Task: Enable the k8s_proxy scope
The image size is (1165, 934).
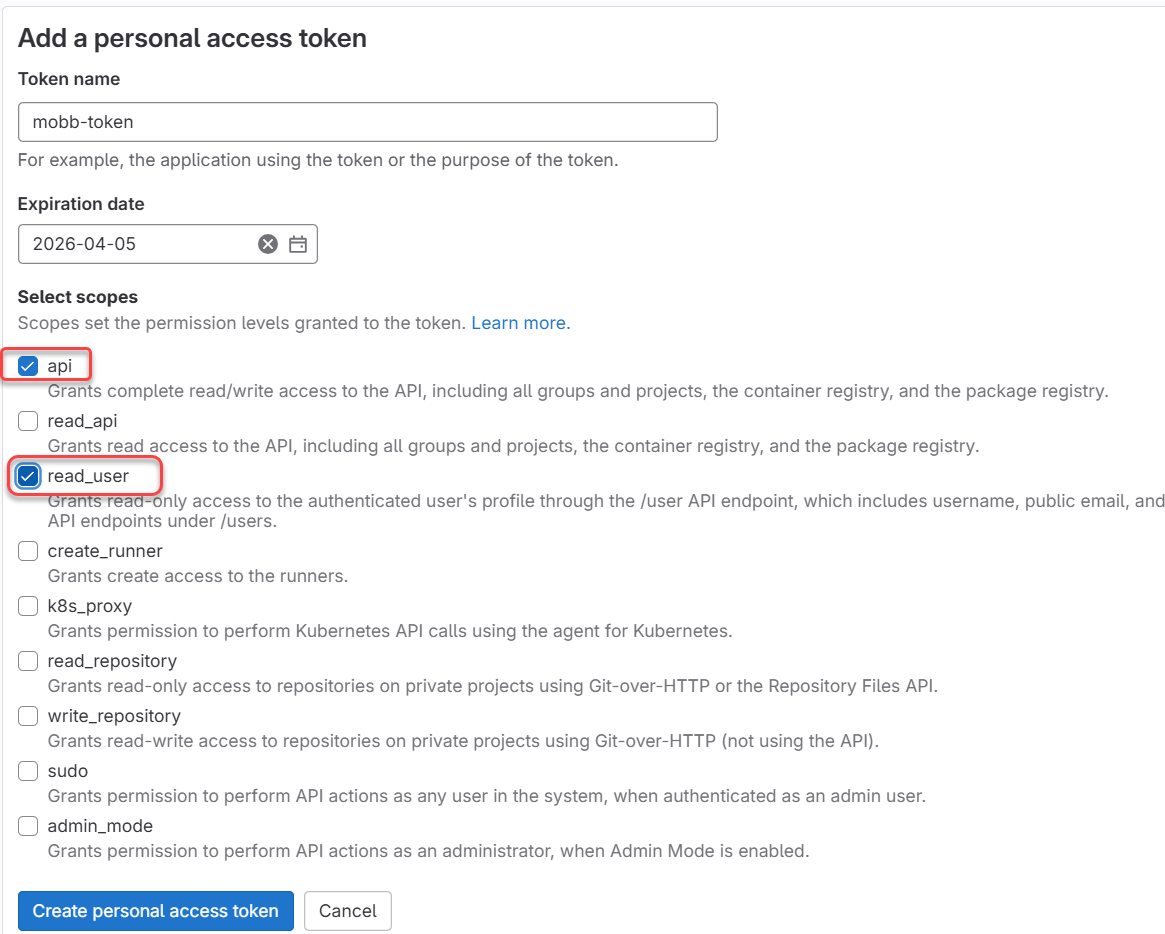Action: pyautogui.click(x=27, y=605)
